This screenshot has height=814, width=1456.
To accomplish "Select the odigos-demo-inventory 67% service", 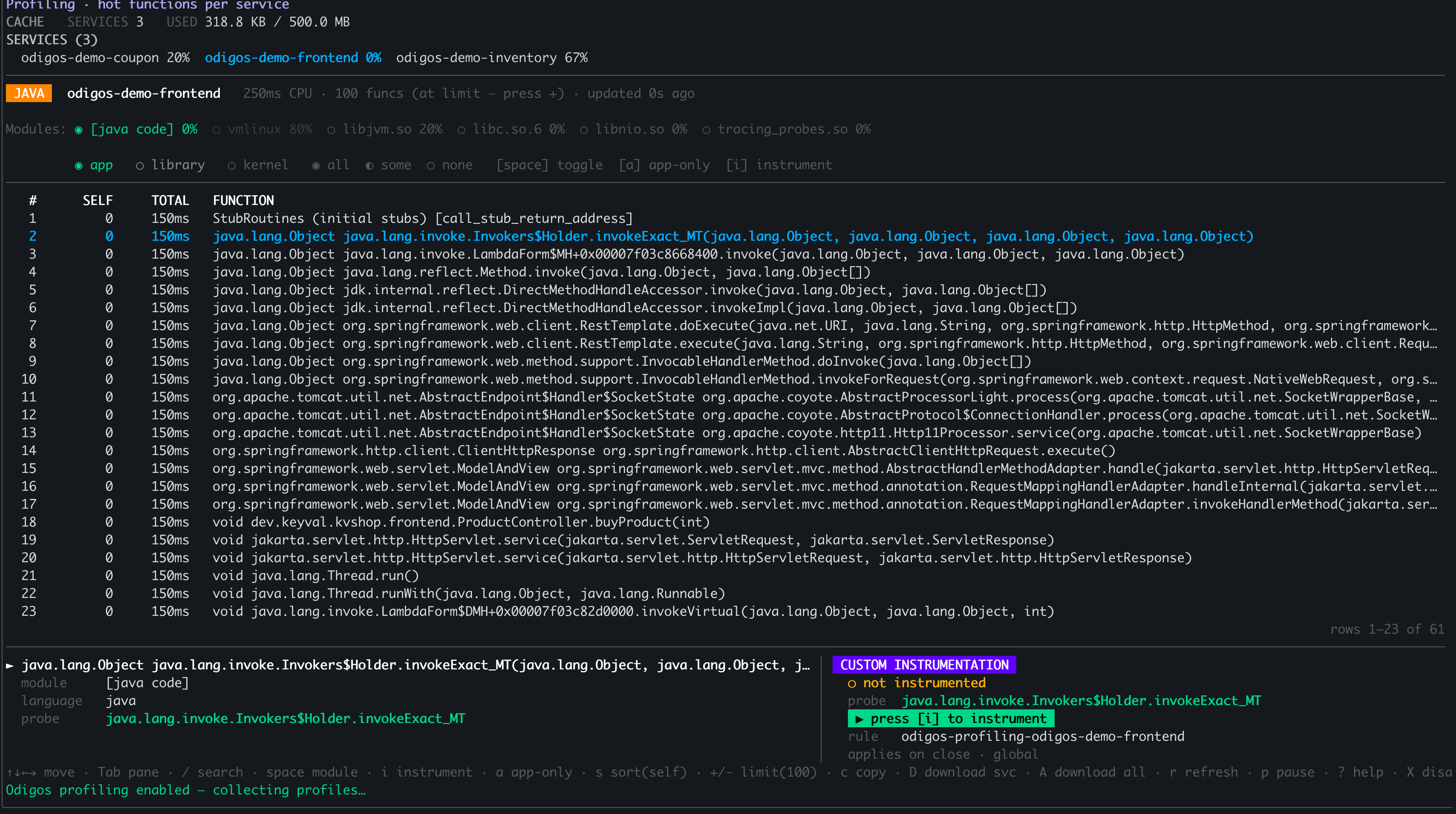I will pyautogui.click(x=492, y=58).
